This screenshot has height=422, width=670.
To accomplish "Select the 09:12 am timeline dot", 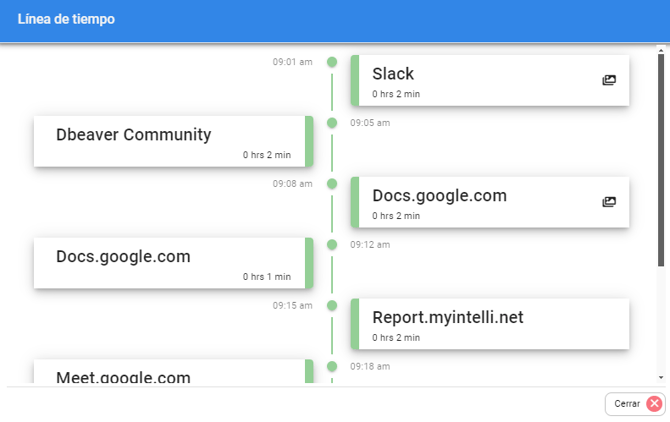I will click(332, 244).
